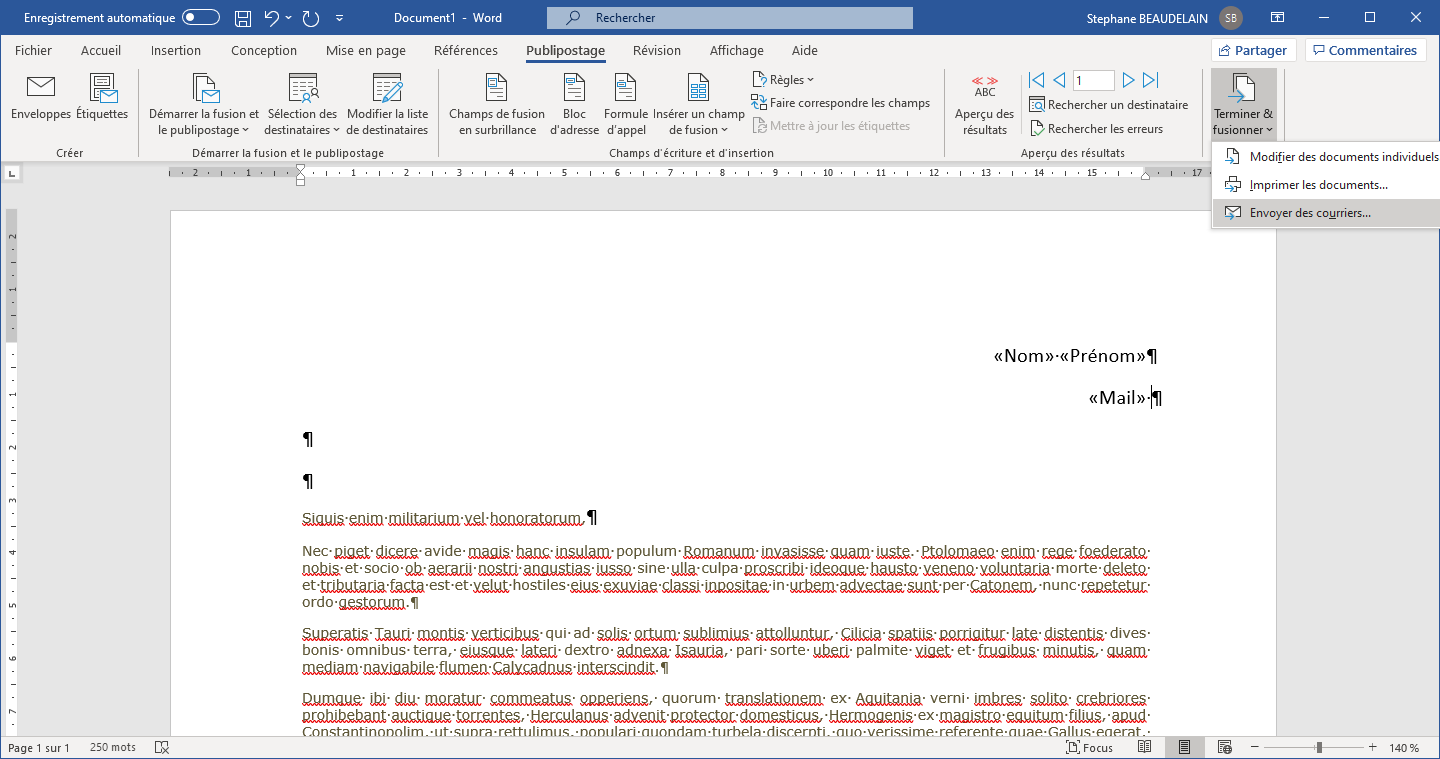
Task: Click the zoom slider in status bar
Action: coord(1319,748)
